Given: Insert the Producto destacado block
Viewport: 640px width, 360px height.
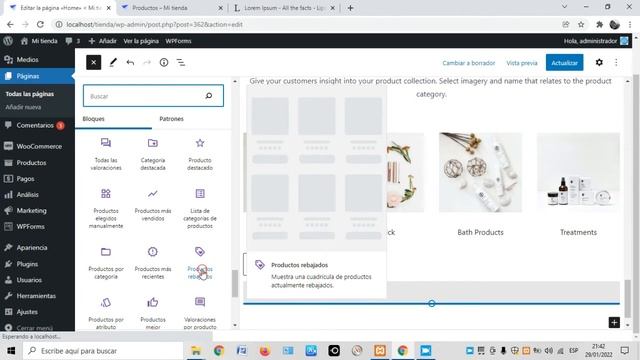Looking at the screenshot, I should 200,154.
